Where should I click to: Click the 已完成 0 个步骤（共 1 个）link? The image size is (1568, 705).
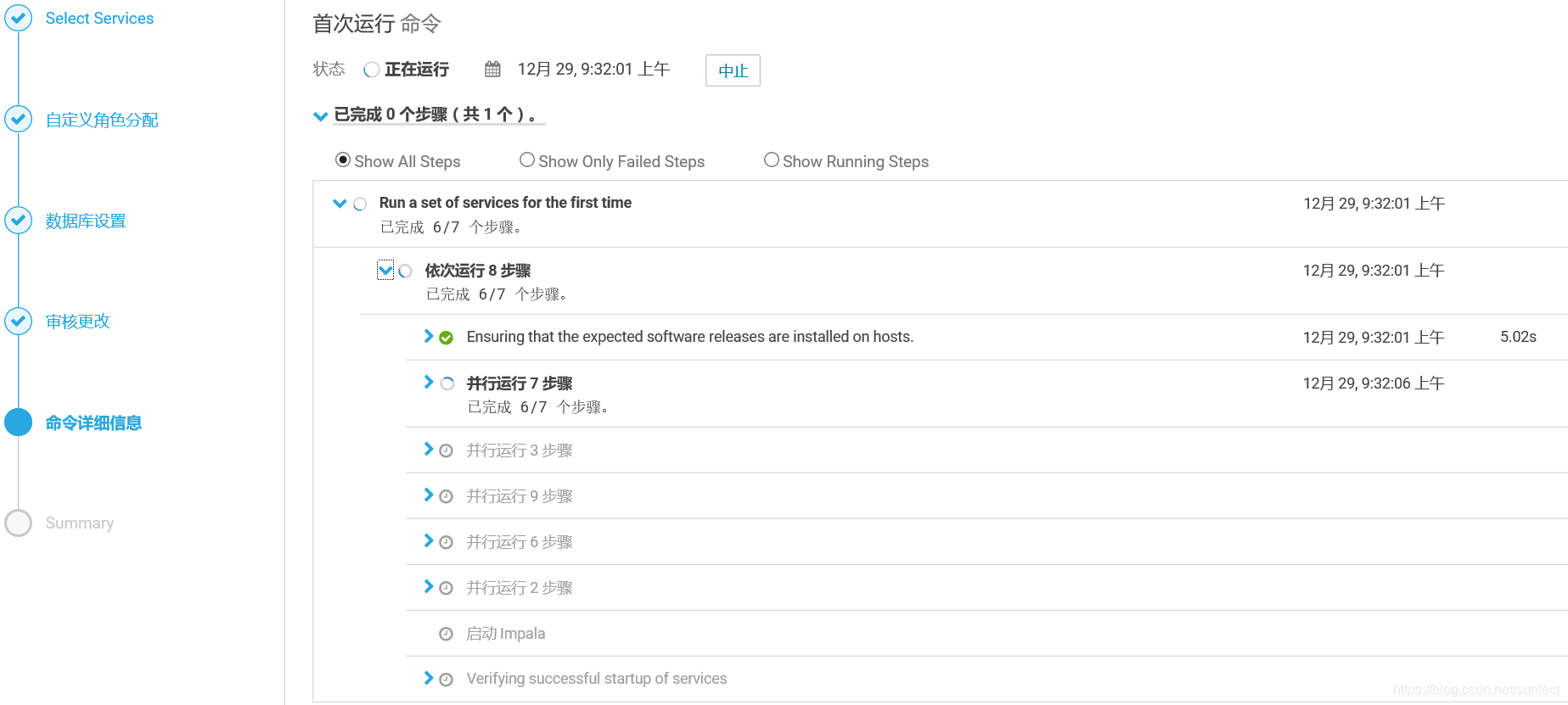(437, 115)
